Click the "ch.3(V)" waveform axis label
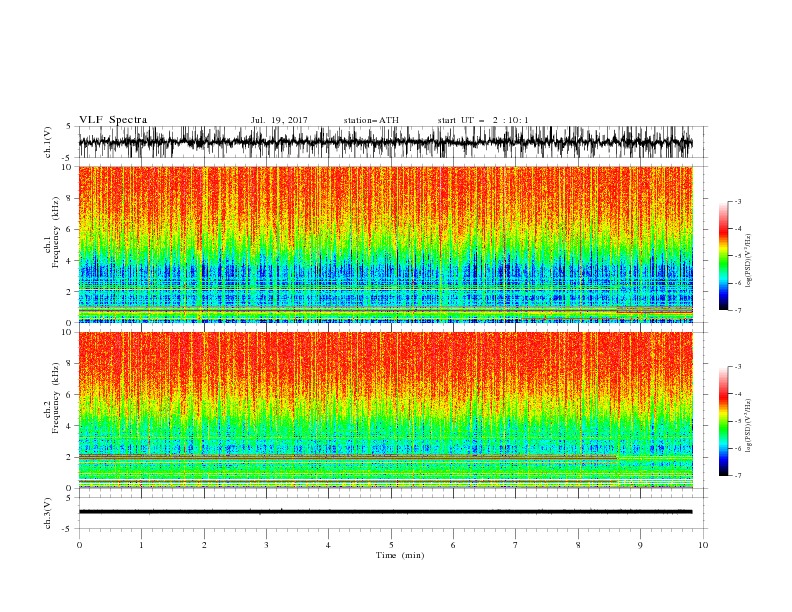792x612 pixels. click(48, 513)
